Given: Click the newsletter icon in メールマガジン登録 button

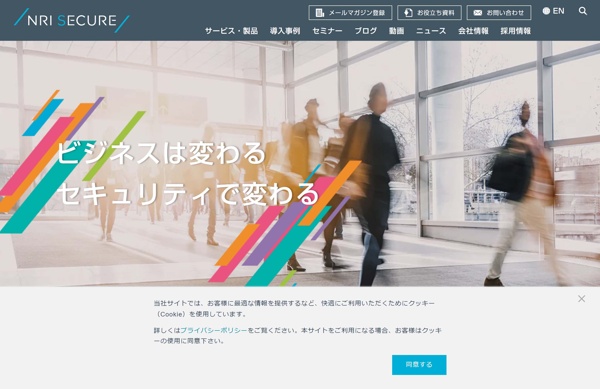Looking at the screenshot, I should coord(320,13).
